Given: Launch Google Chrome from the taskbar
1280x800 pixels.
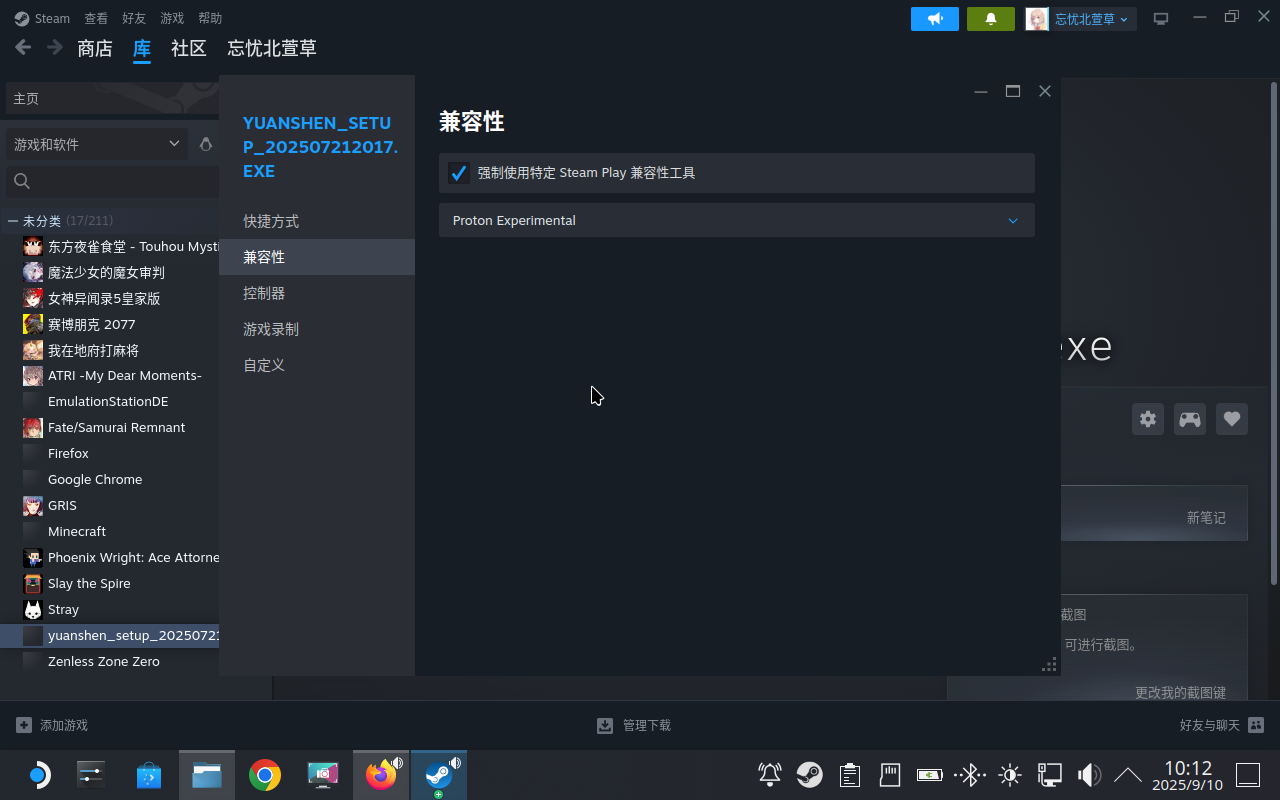Looking at the screenshot, I should [x=265, y=775].
